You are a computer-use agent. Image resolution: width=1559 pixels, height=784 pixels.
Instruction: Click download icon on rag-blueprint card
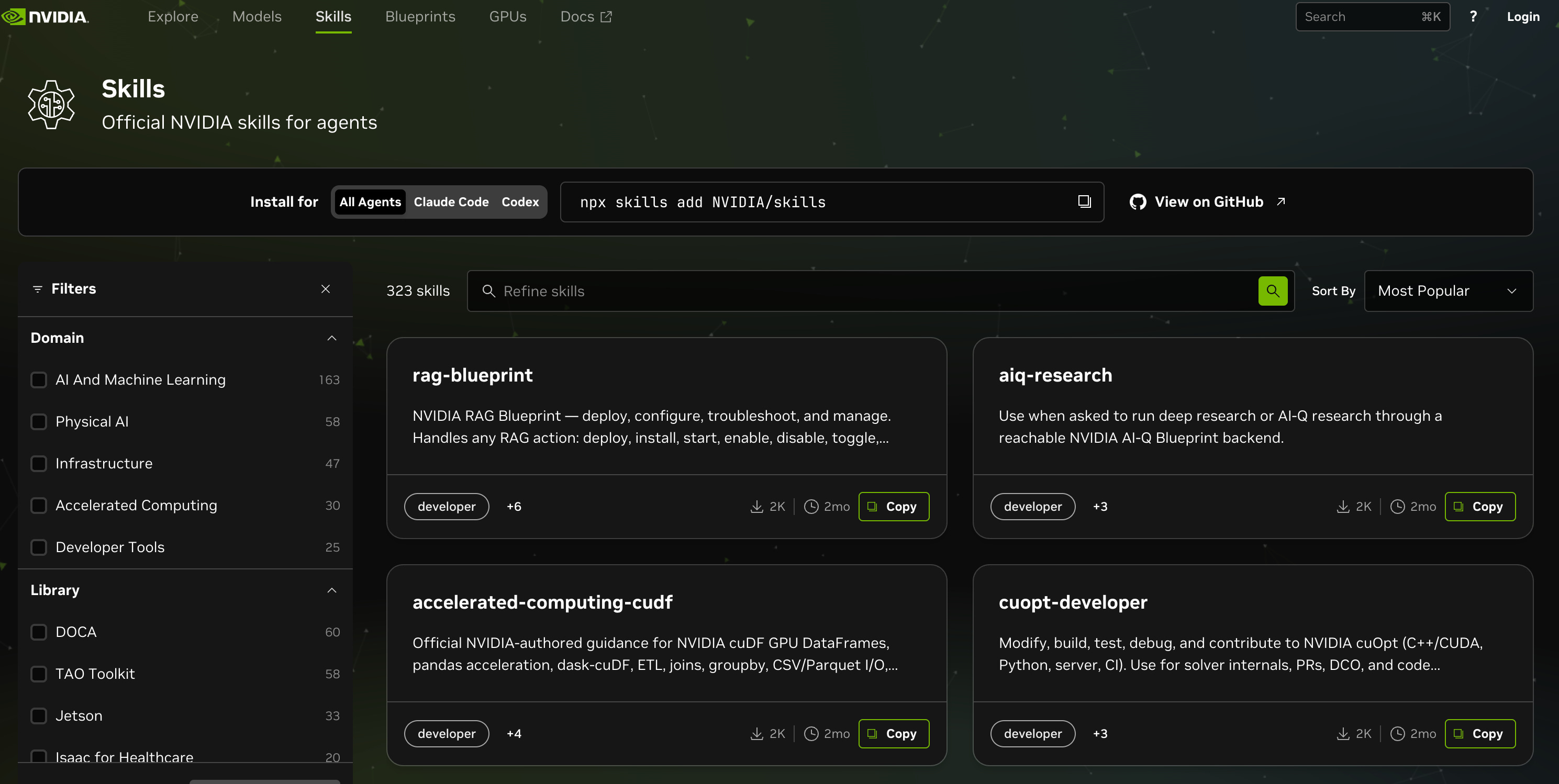click(x=756, y=506)
